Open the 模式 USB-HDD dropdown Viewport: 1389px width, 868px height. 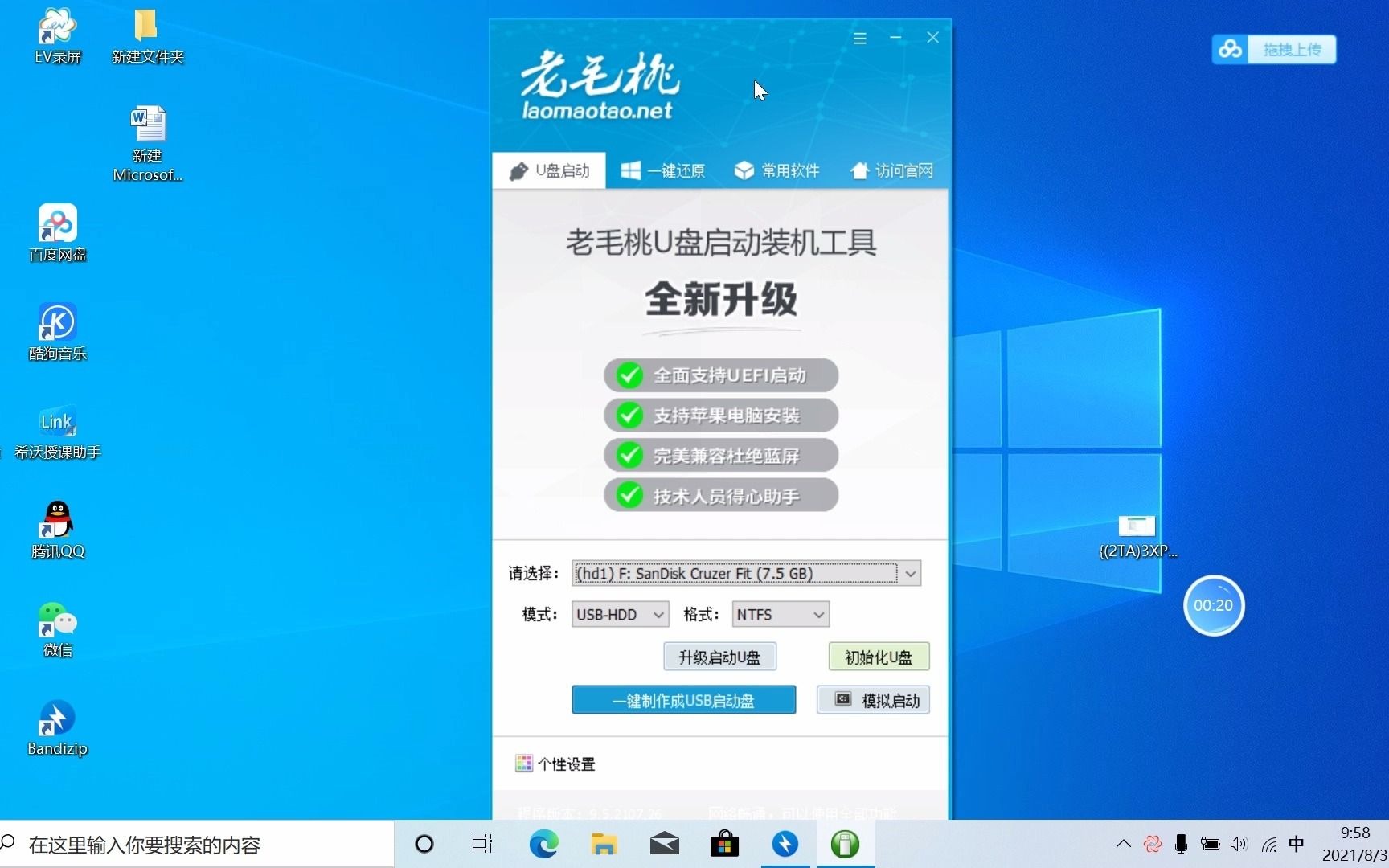[620, 614]
